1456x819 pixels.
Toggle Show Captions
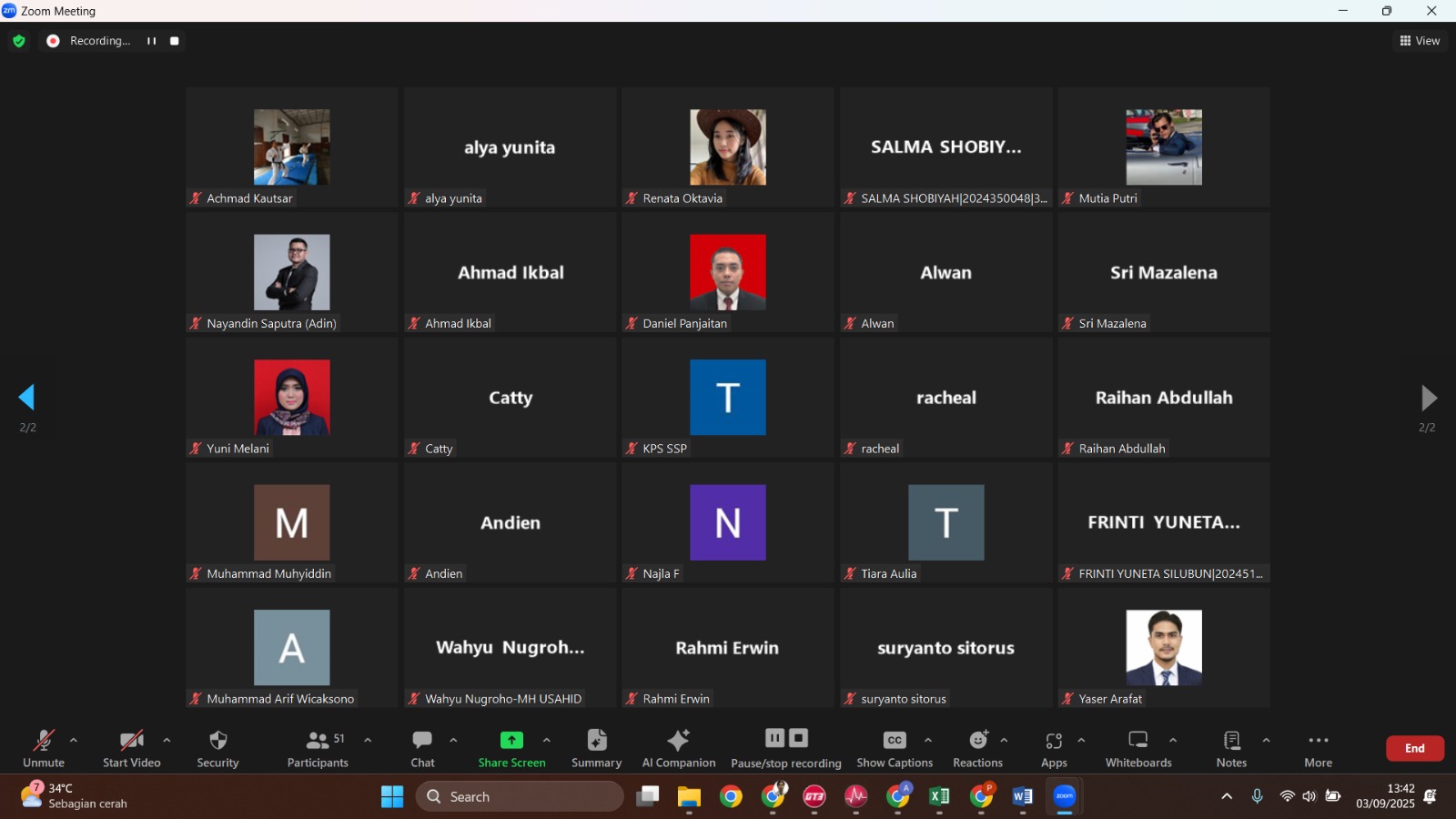coord(895,741)
